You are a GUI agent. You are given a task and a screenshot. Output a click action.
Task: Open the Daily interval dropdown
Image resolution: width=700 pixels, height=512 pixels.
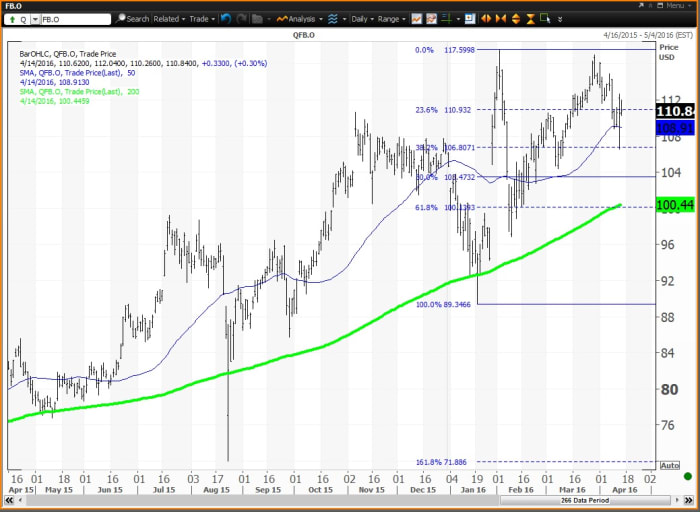[x=362, y=19]
